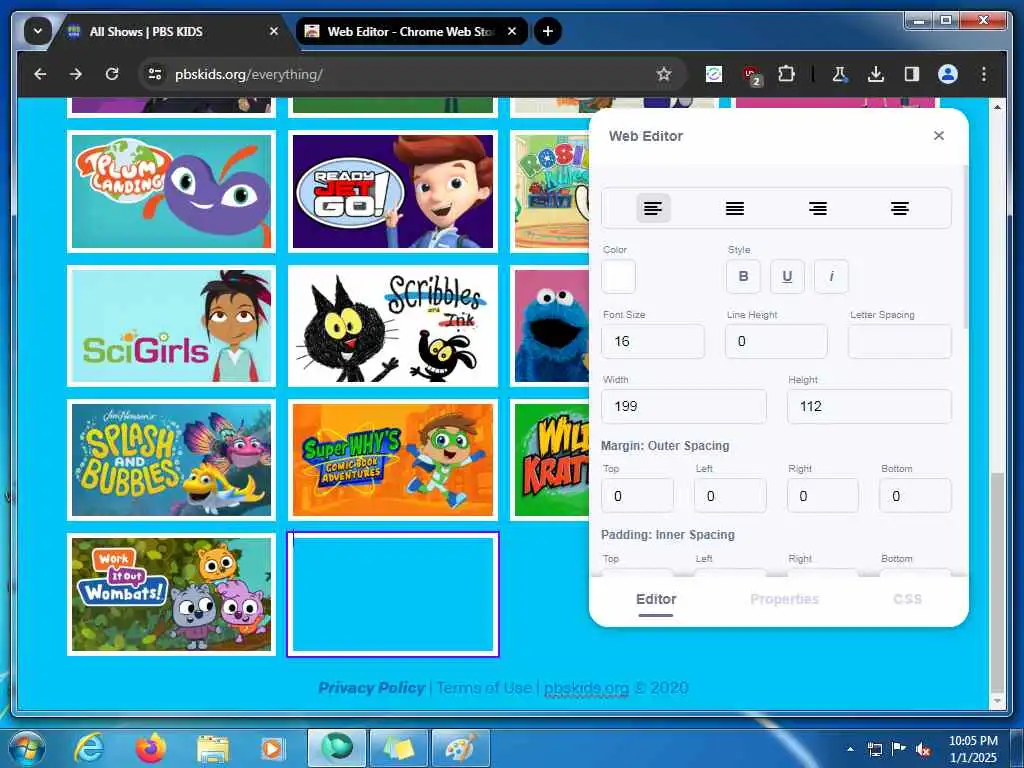Open Super Why's Comic Book Adventures thumbnail
This screenshot has height=768, width=1024.
[x=392, y=460]
